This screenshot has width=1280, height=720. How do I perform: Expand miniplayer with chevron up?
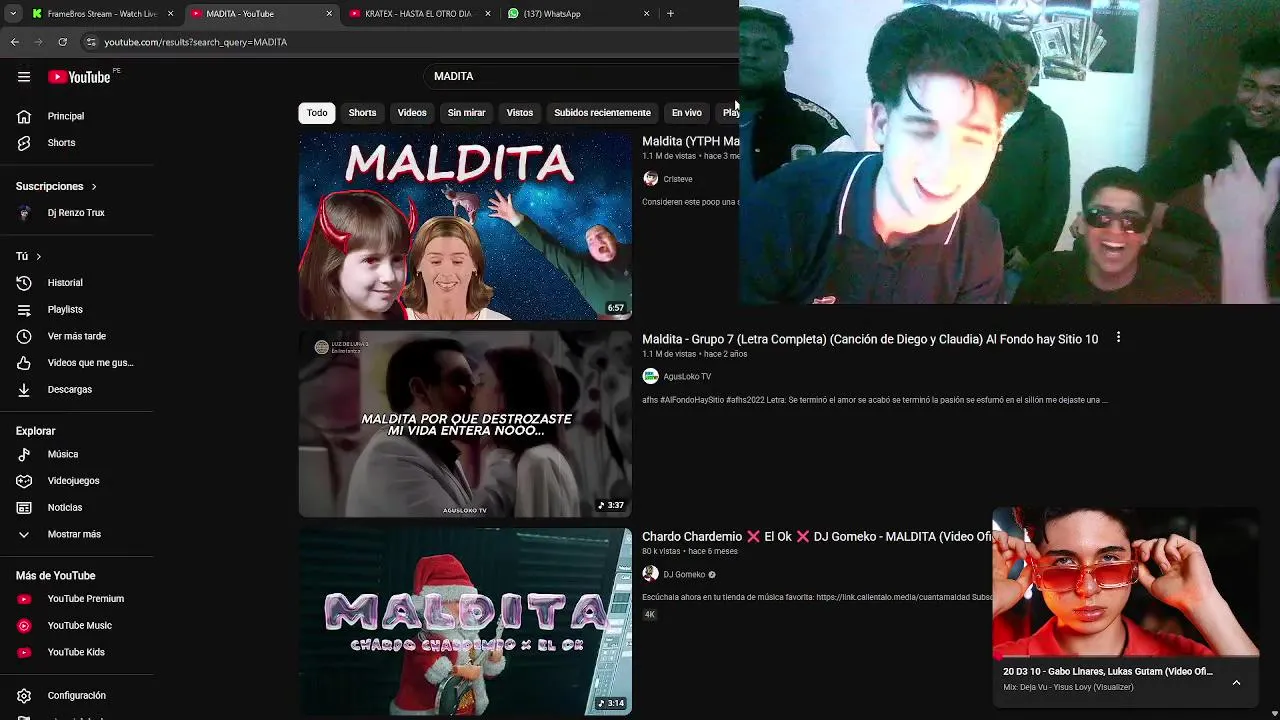coord(1236,683)
